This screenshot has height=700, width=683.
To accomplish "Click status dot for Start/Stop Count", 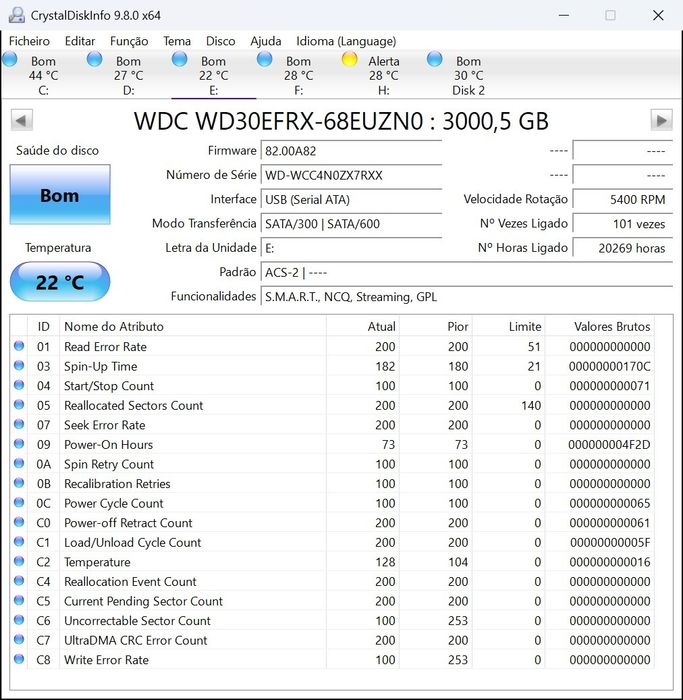I will [19, 385].
